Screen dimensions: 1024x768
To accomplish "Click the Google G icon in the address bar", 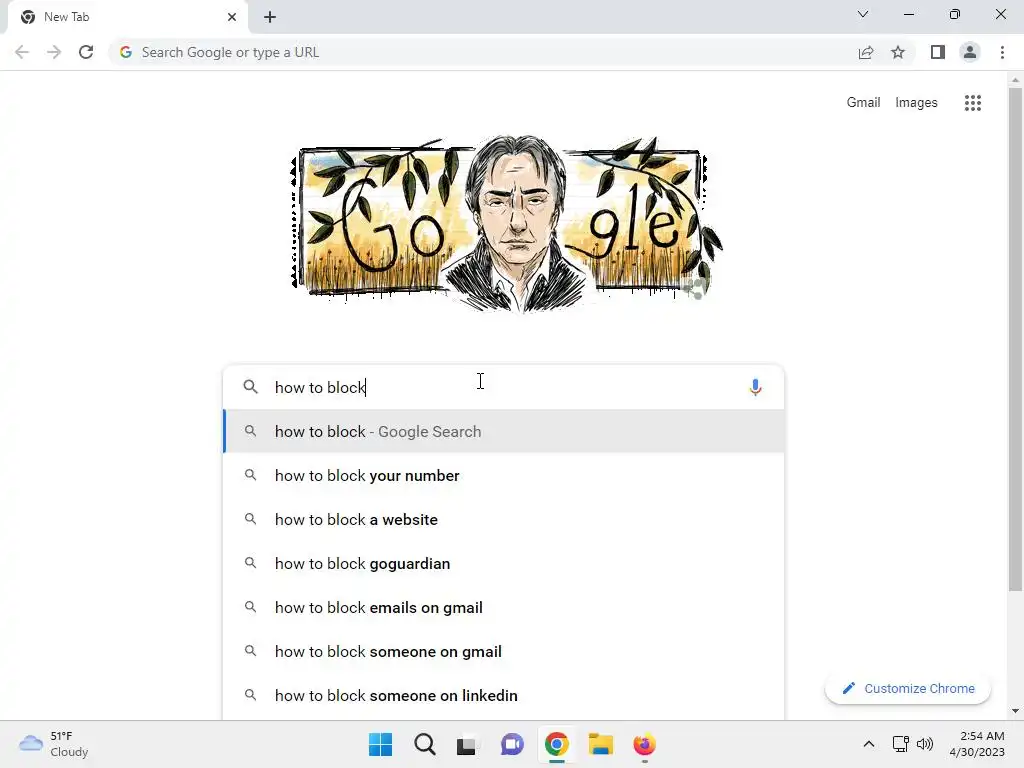I will (x=126, y=52).
